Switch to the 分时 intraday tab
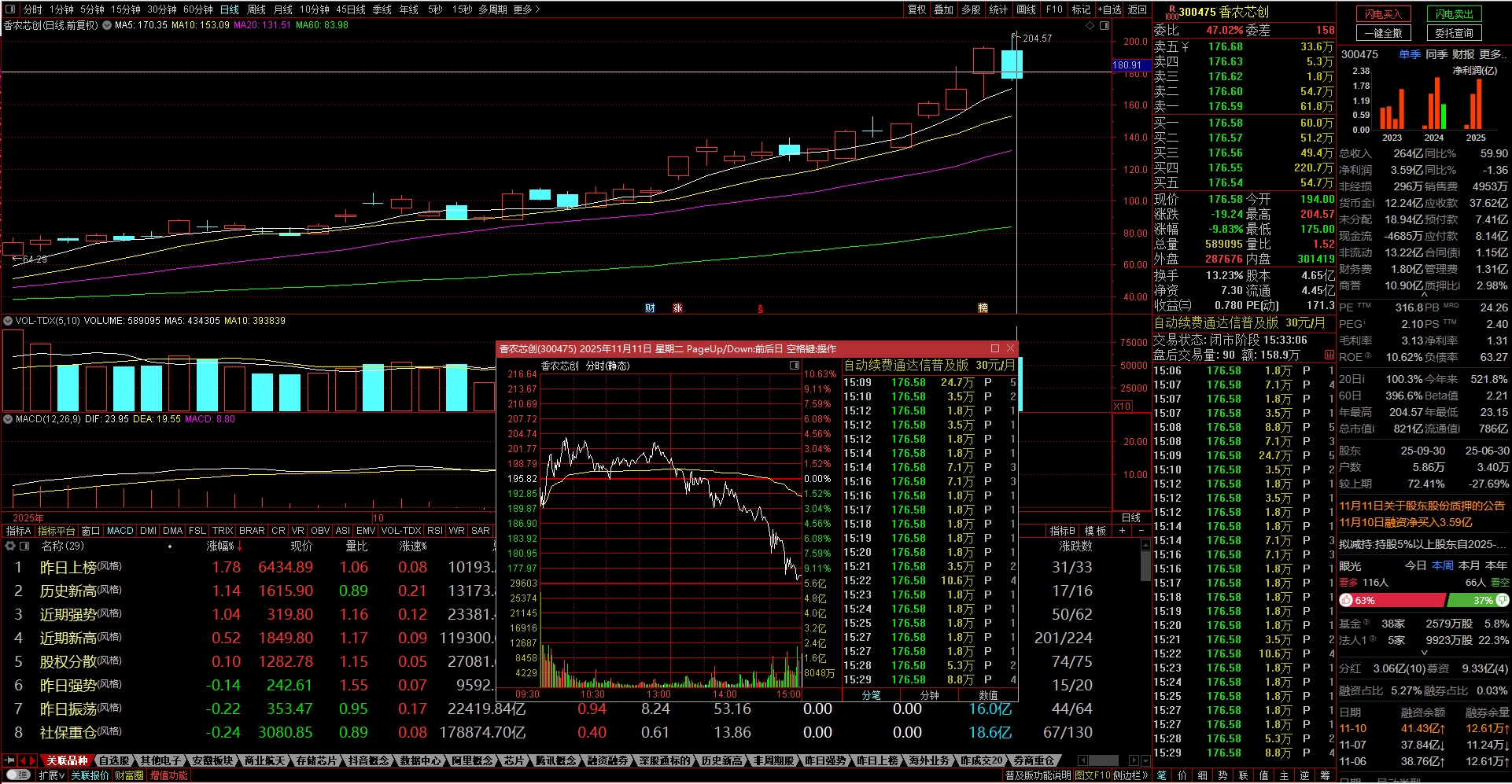Image resolution: width=1512 pixels, height=784 pixels. [32, 9]
